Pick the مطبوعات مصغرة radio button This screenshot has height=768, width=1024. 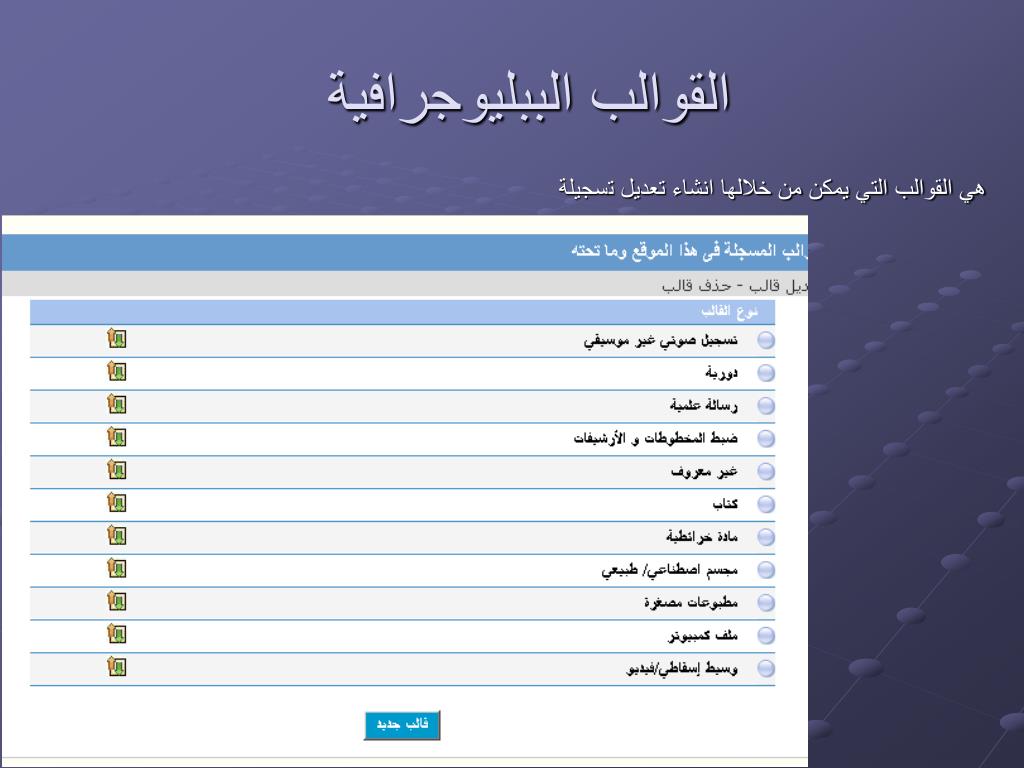[766, 602]
